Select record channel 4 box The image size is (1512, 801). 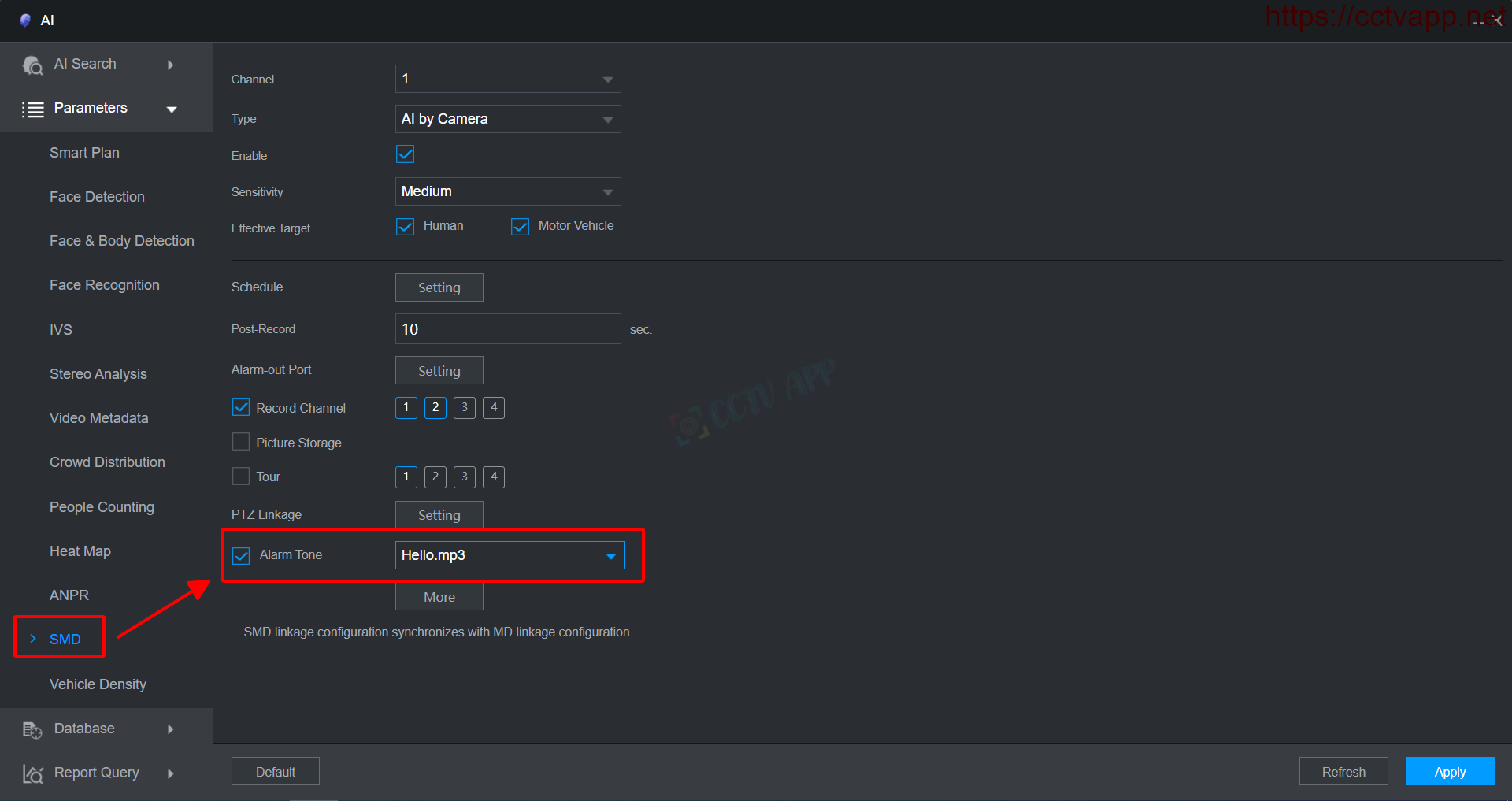[494, 408]
